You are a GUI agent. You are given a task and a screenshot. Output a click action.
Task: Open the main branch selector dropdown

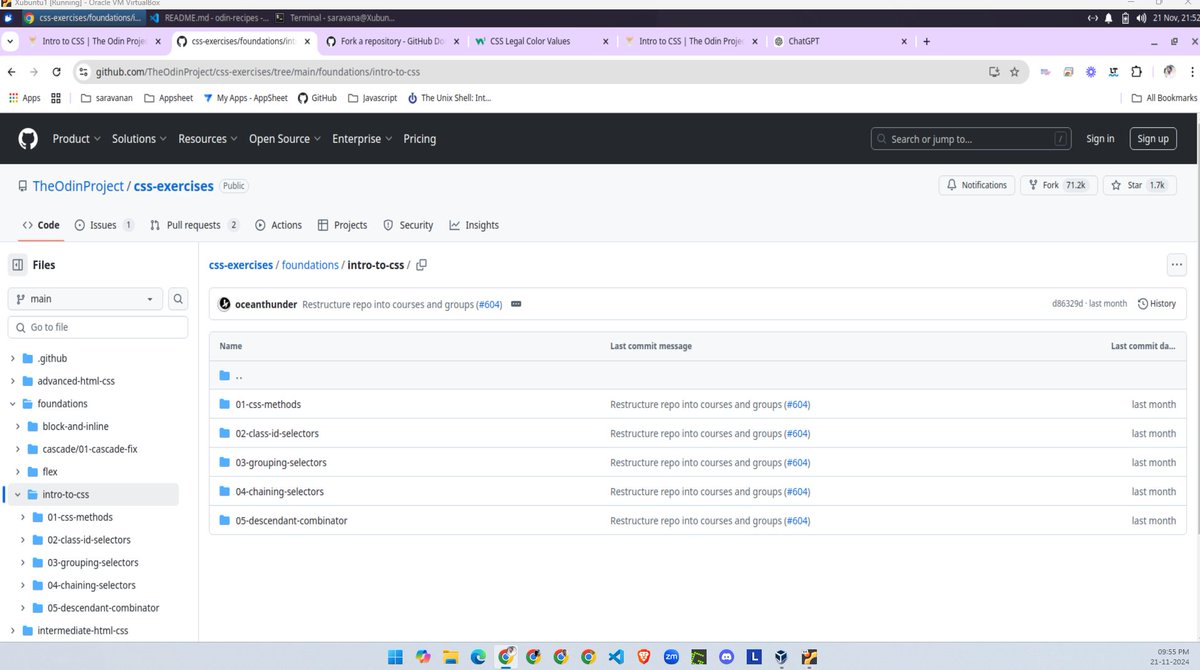point(85,299)
